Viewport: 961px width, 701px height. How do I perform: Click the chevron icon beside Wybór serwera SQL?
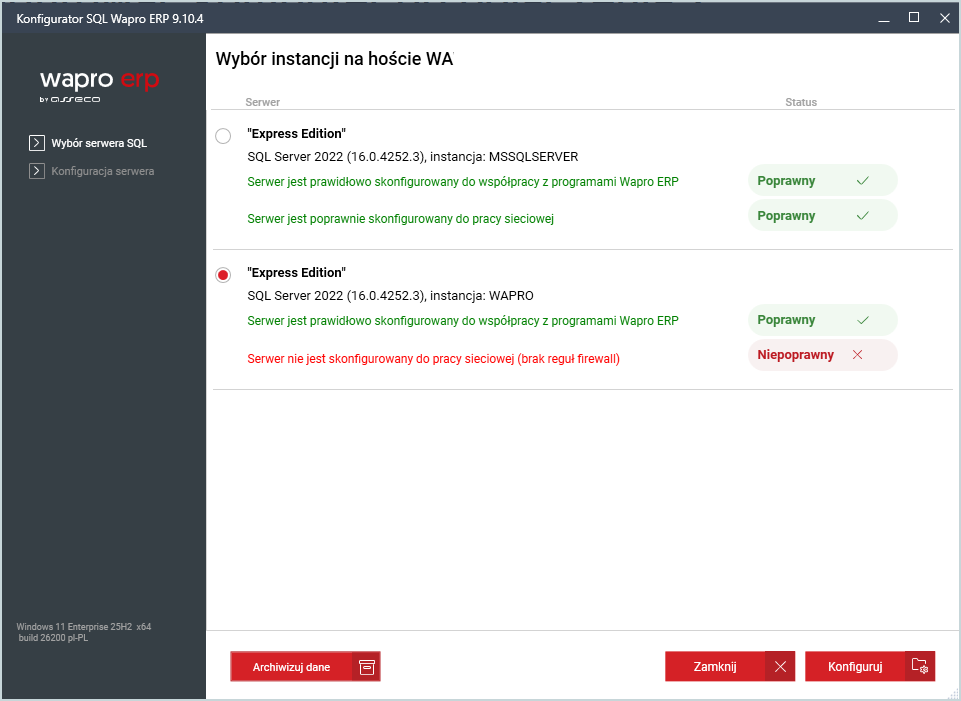(x=37, y=143)
